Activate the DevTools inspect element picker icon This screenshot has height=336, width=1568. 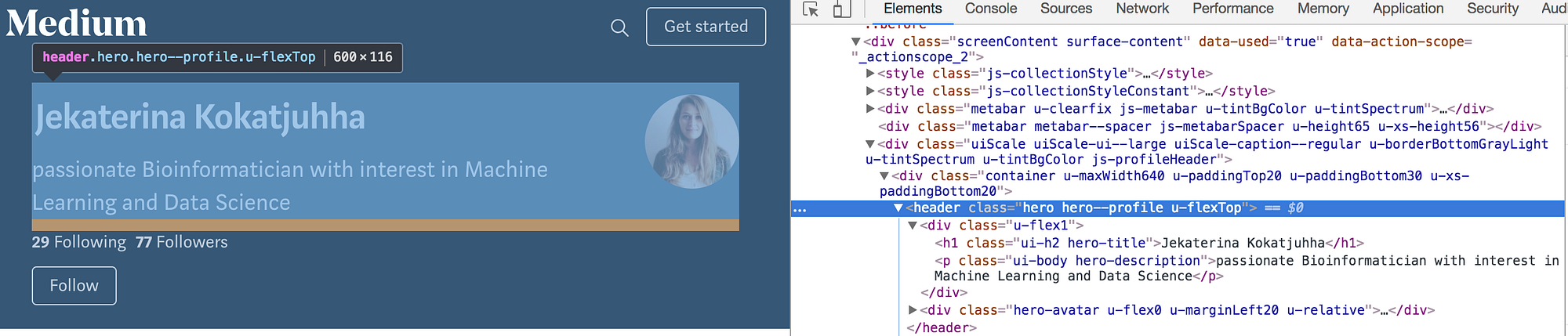[811, 9]
